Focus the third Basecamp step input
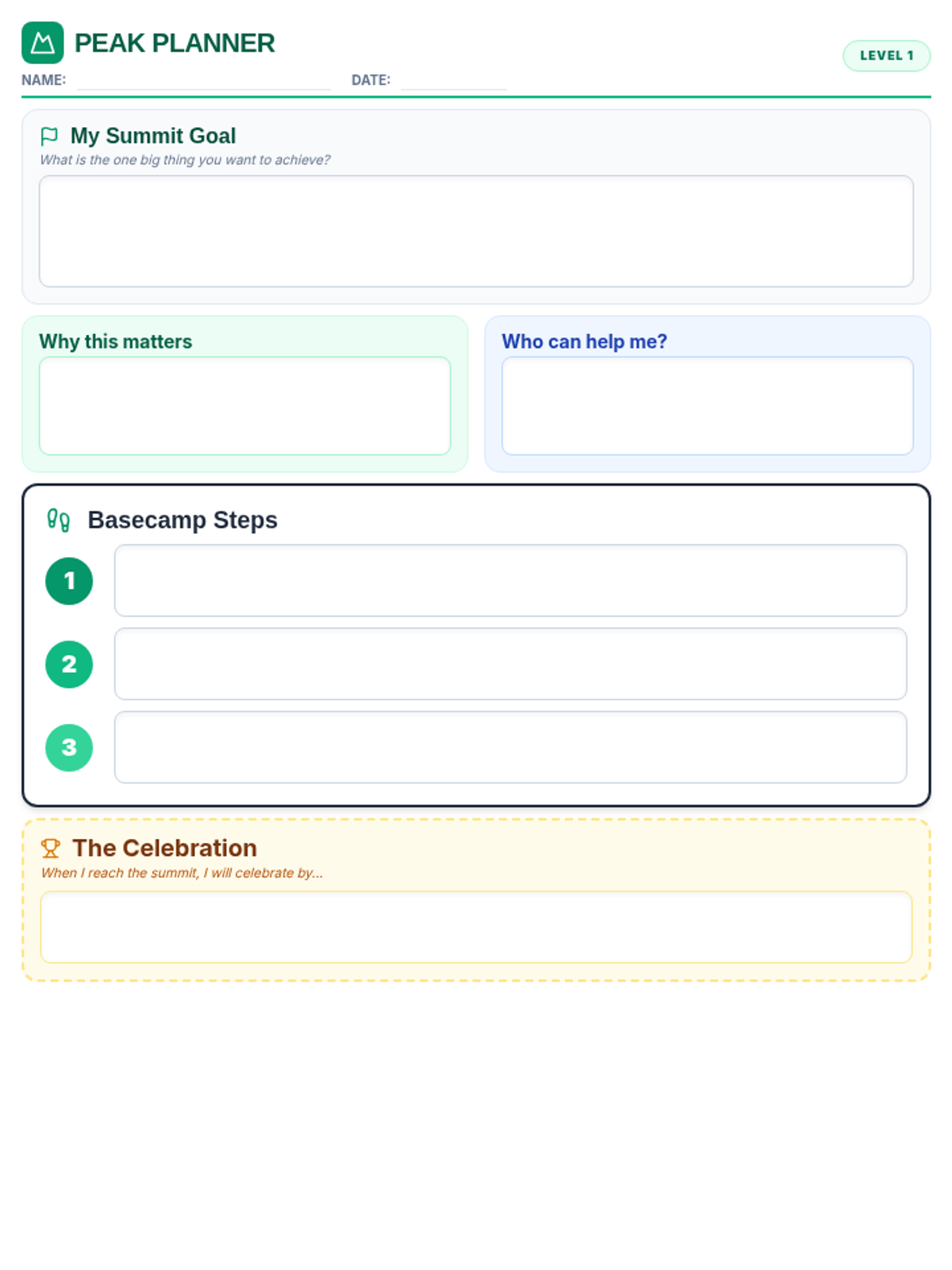Screen dimensions: 952x1270 point(510,747)
